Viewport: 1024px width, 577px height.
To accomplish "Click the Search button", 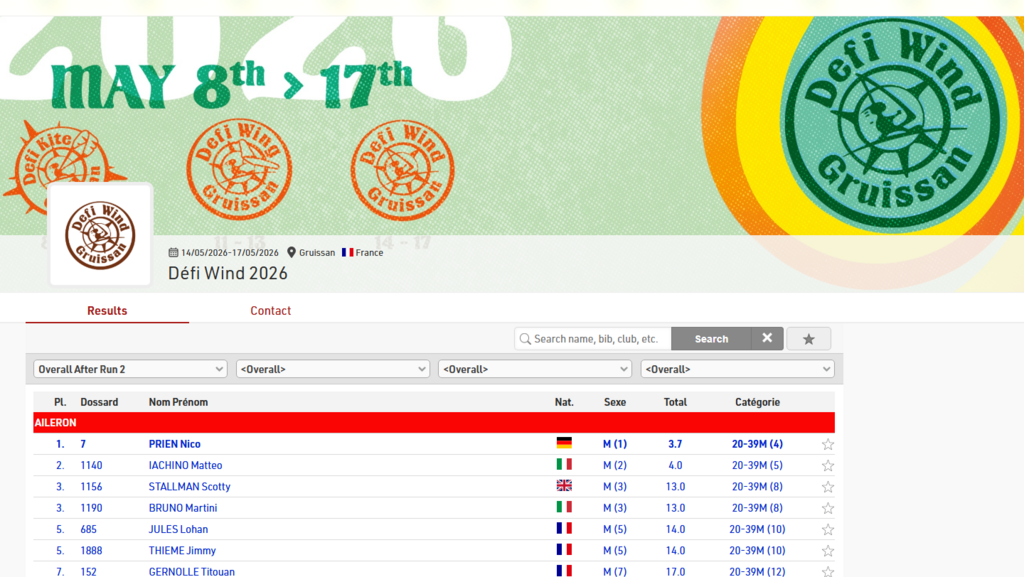I will [x=711, y=339].
